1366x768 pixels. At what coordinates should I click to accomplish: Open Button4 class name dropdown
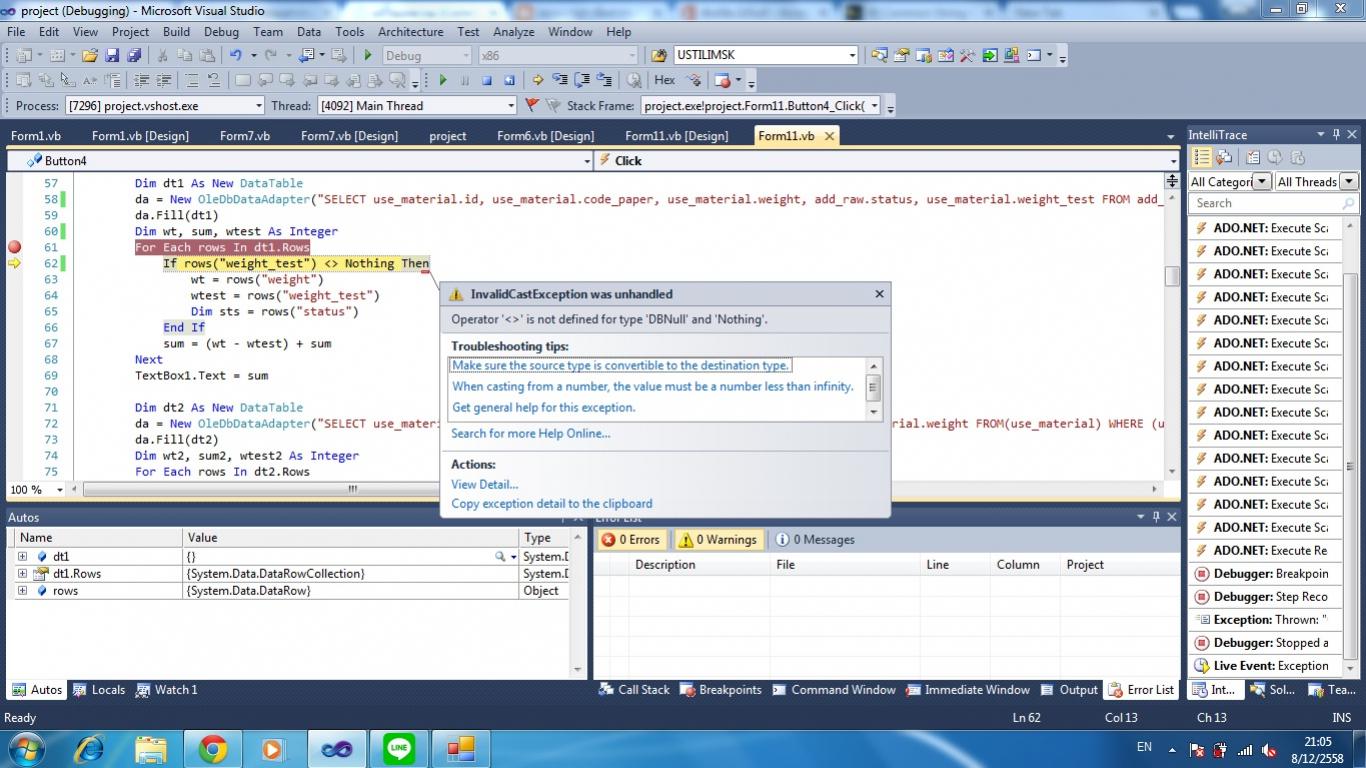click(x=300, y=160)
